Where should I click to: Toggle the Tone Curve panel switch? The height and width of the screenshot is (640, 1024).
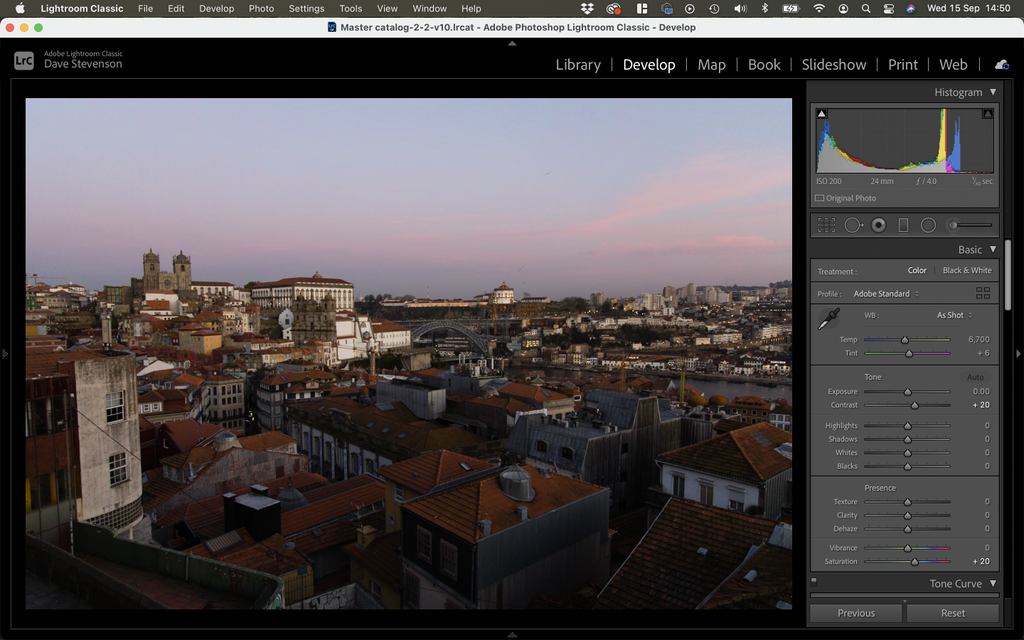pos(814,580)
